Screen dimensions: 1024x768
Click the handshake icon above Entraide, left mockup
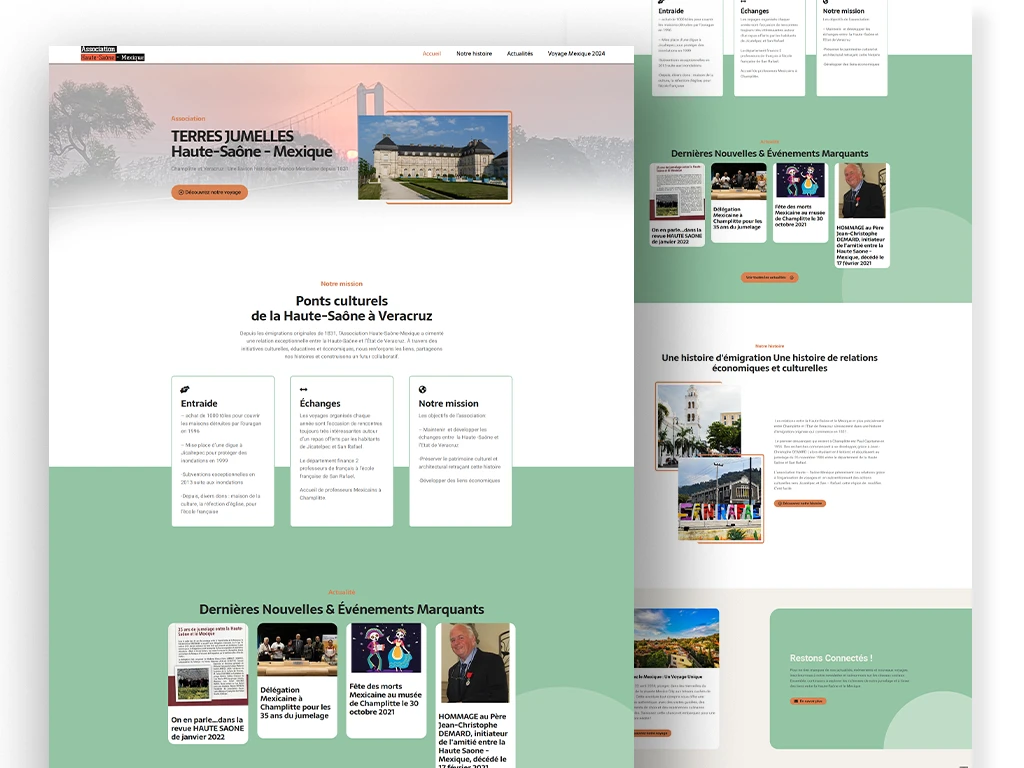185,389
